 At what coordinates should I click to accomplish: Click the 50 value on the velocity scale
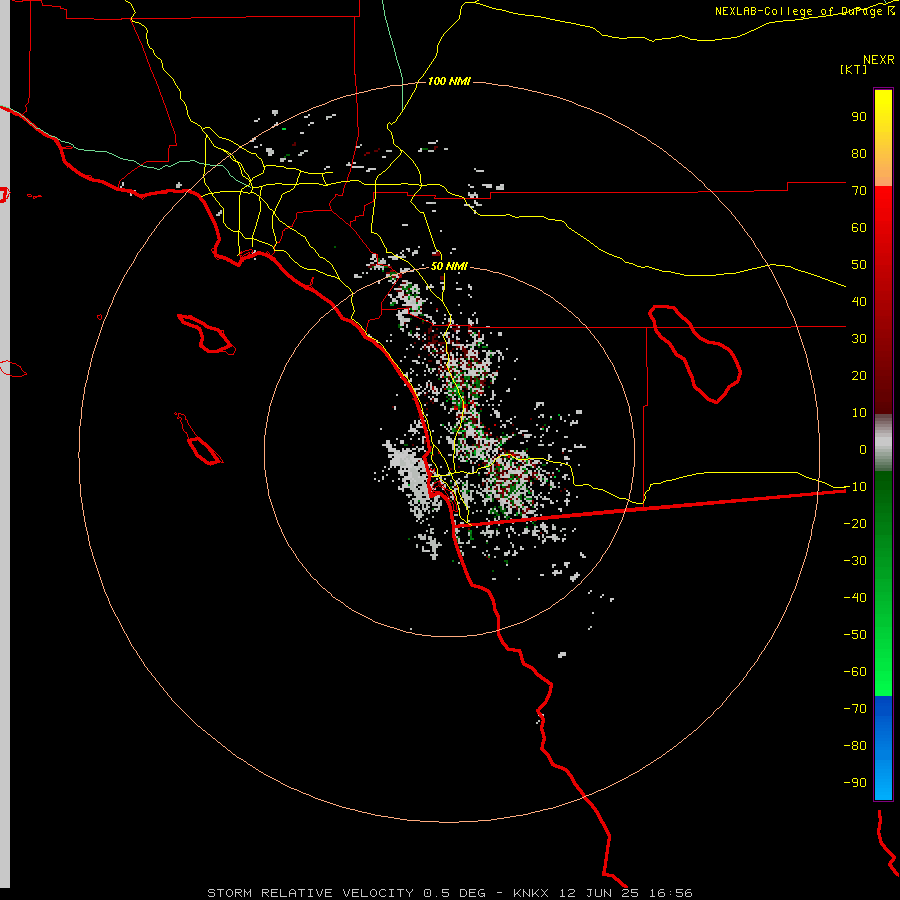click(859, 265)
